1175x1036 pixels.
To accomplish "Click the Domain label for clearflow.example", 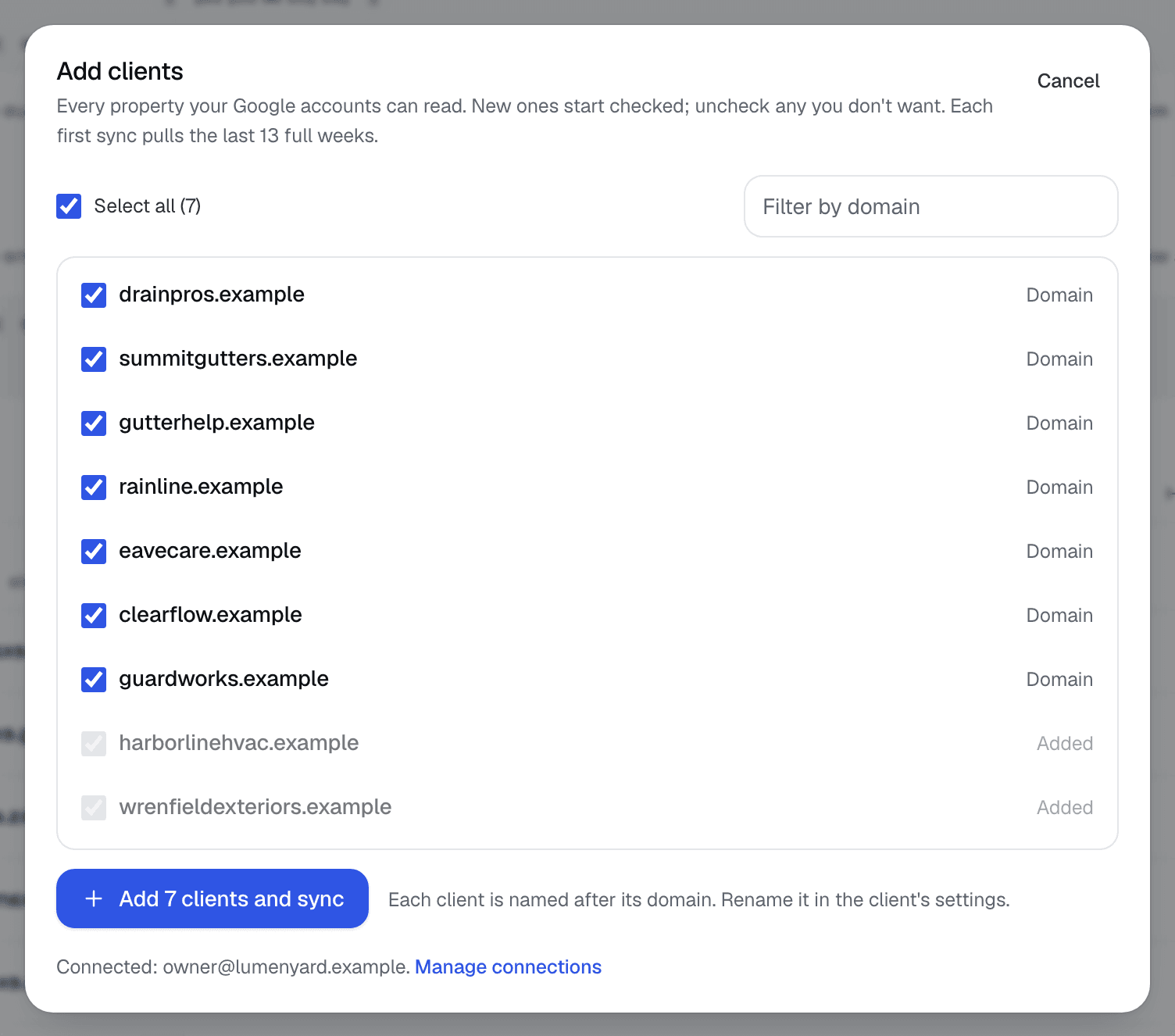I will (1059, 616).
